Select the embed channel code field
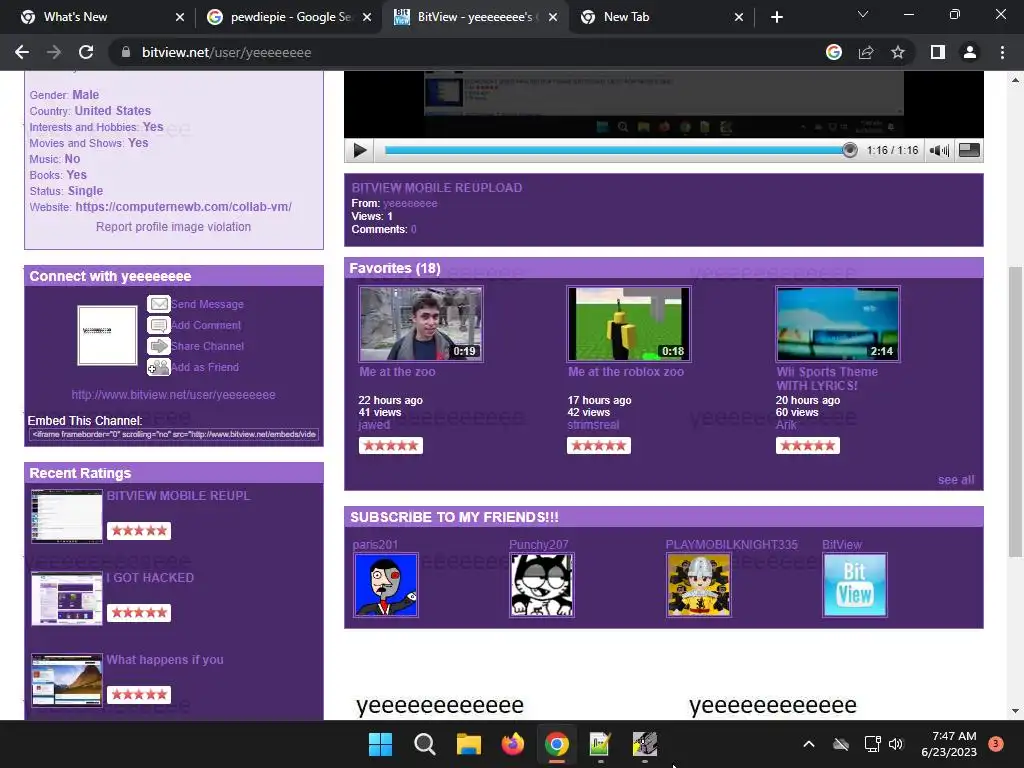Image resolution: width=1024 pixels, height=768 pixels. 174,434
